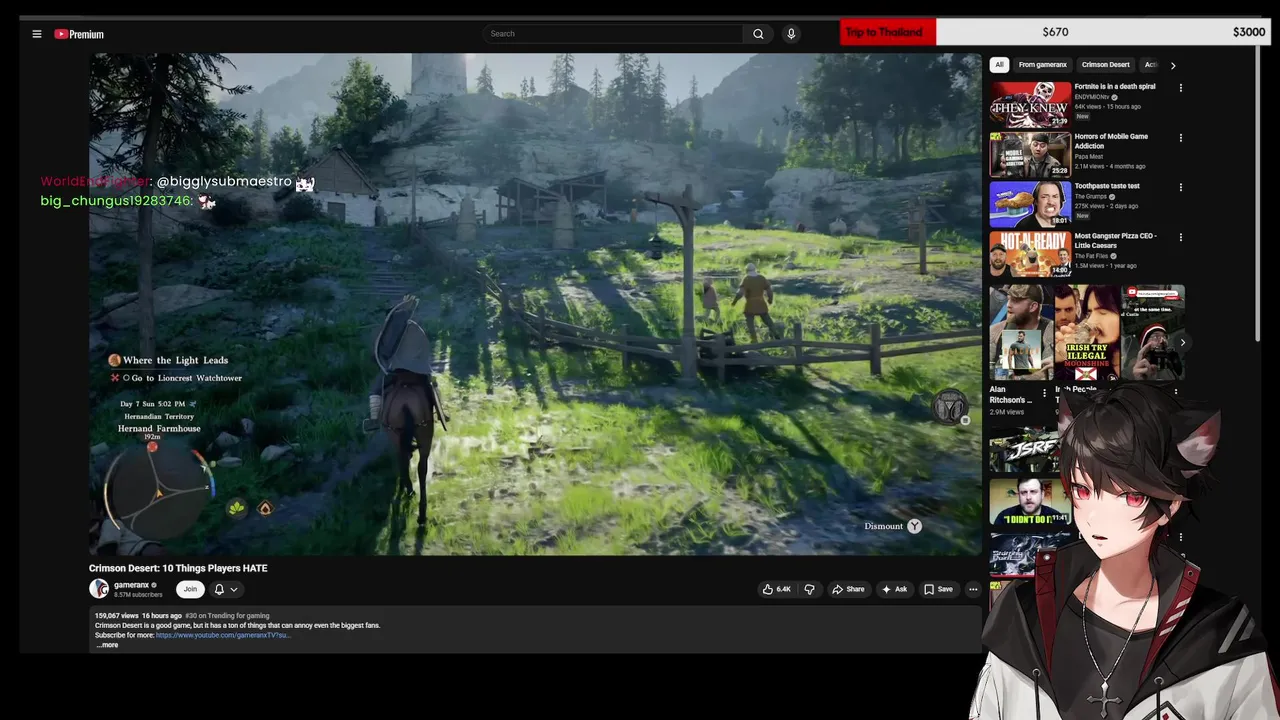Viewport: 1280px width, 720px height.
Task: Share the video
Action: pos(848,589)
